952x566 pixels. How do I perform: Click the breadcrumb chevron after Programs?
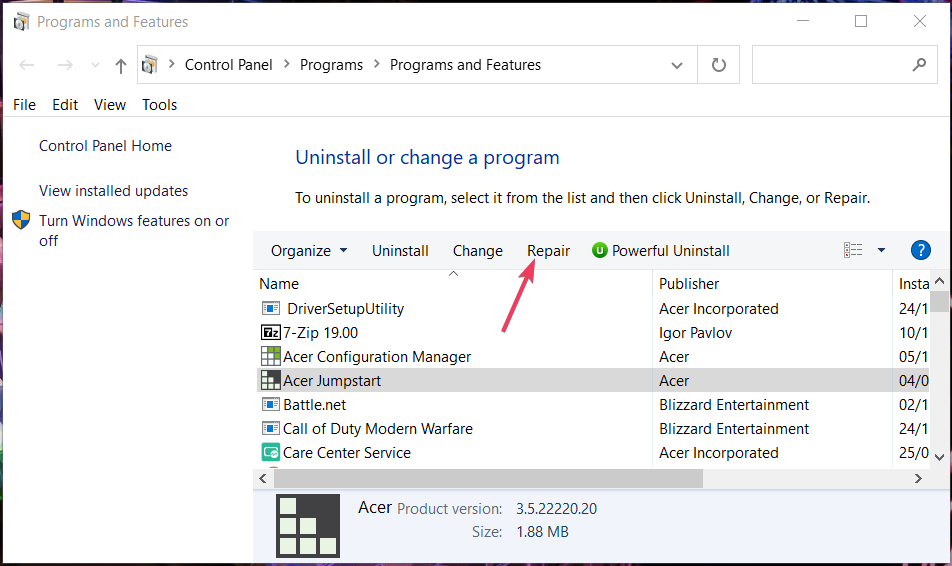point(376,64)
